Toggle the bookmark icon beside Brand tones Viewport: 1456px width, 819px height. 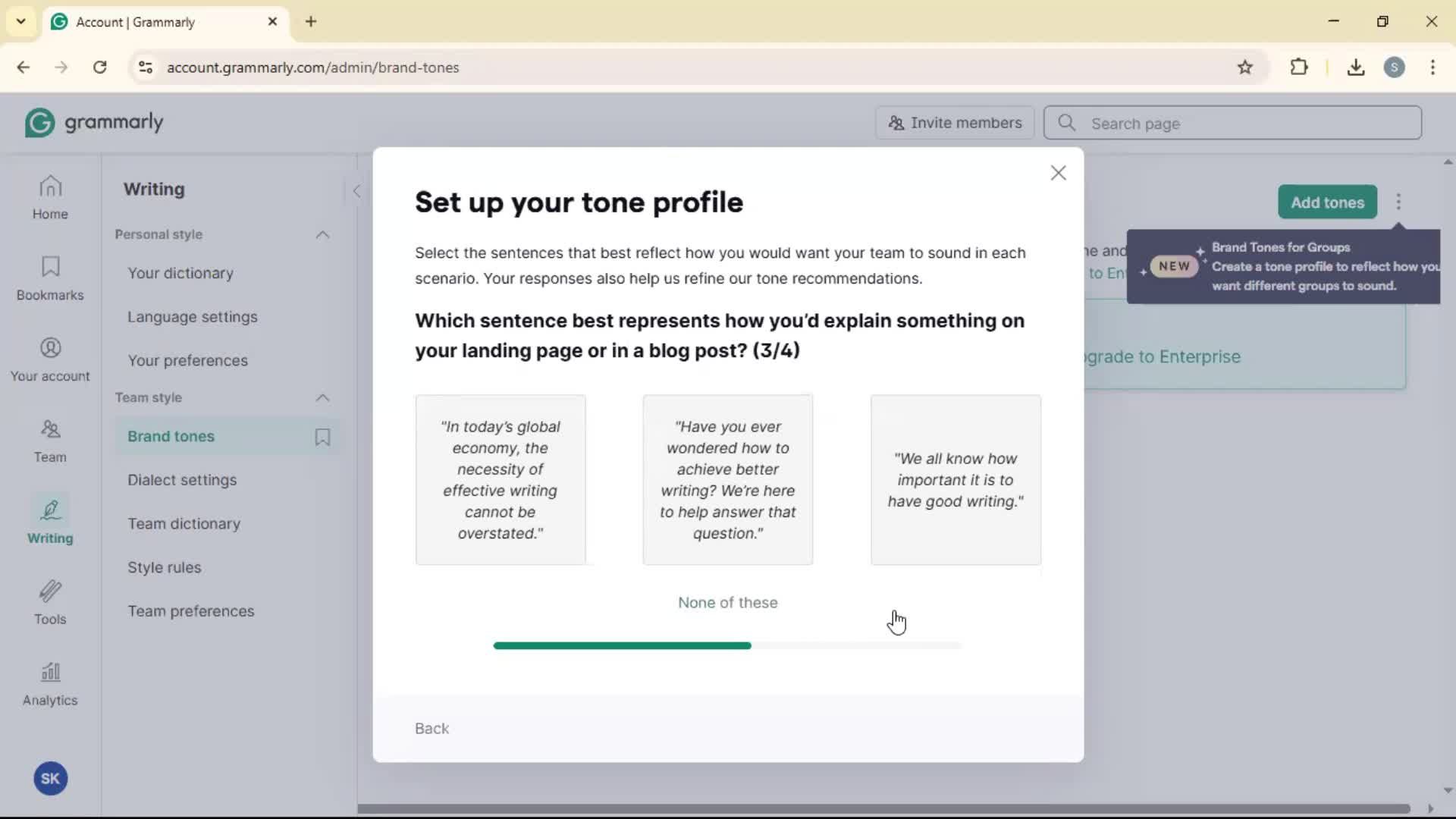point(322,437)
